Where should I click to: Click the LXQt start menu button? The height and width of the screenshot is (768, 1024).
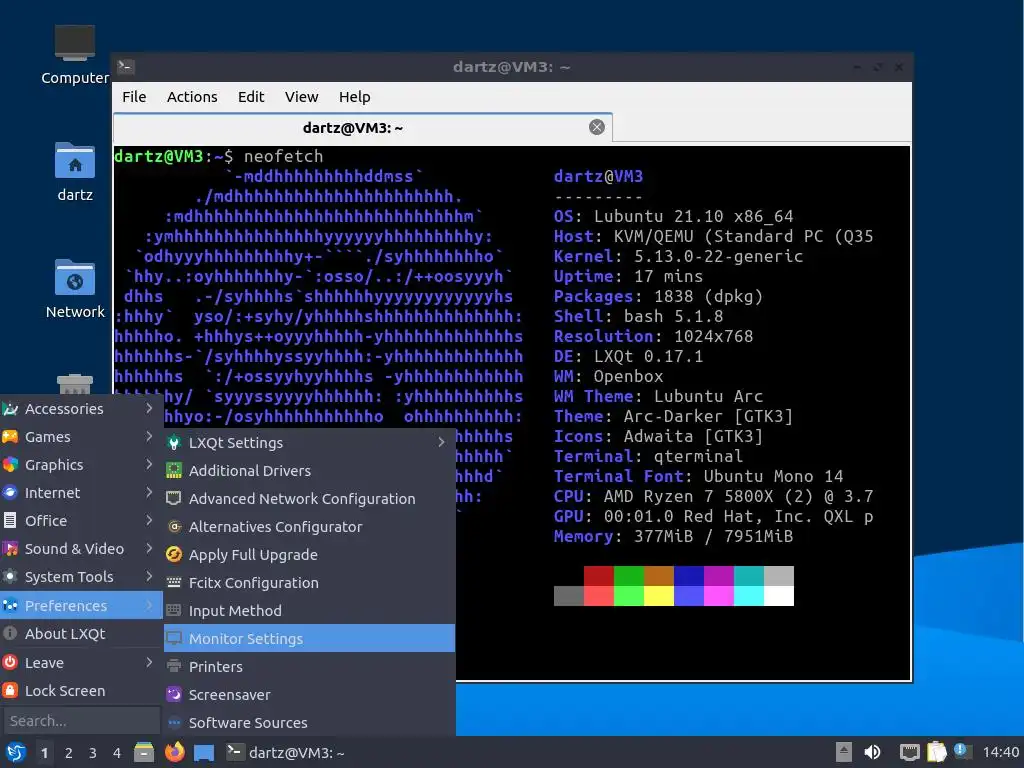(x=15, y=753)
